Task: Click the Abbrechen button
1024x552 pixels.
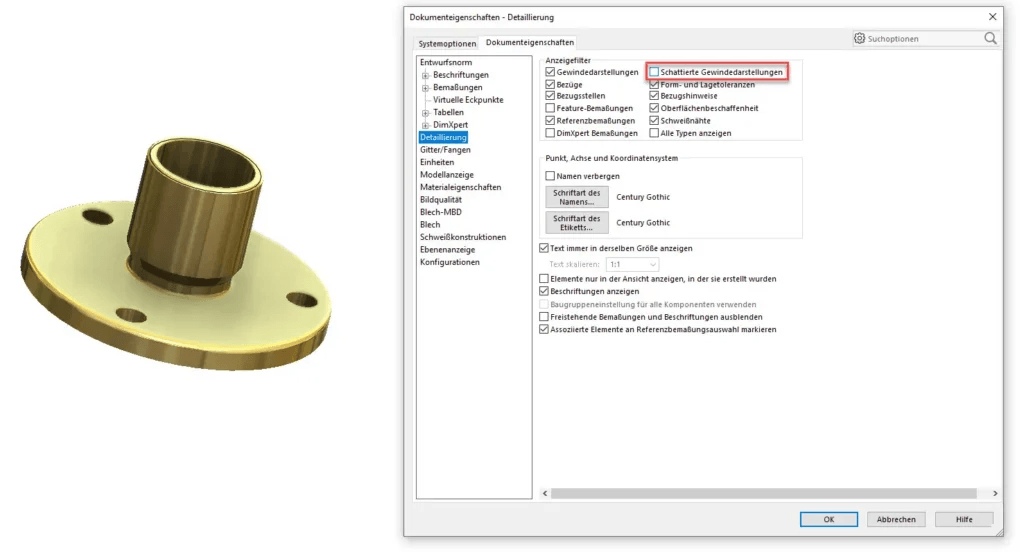Action: coord(896,519)
